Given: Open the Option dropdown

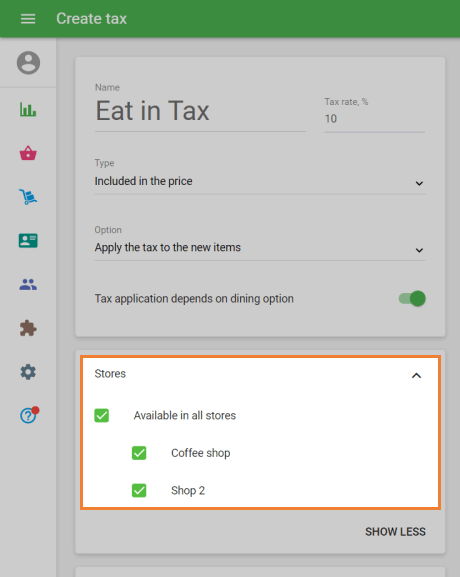Looking at the screenshot, I should pos(260,248).
